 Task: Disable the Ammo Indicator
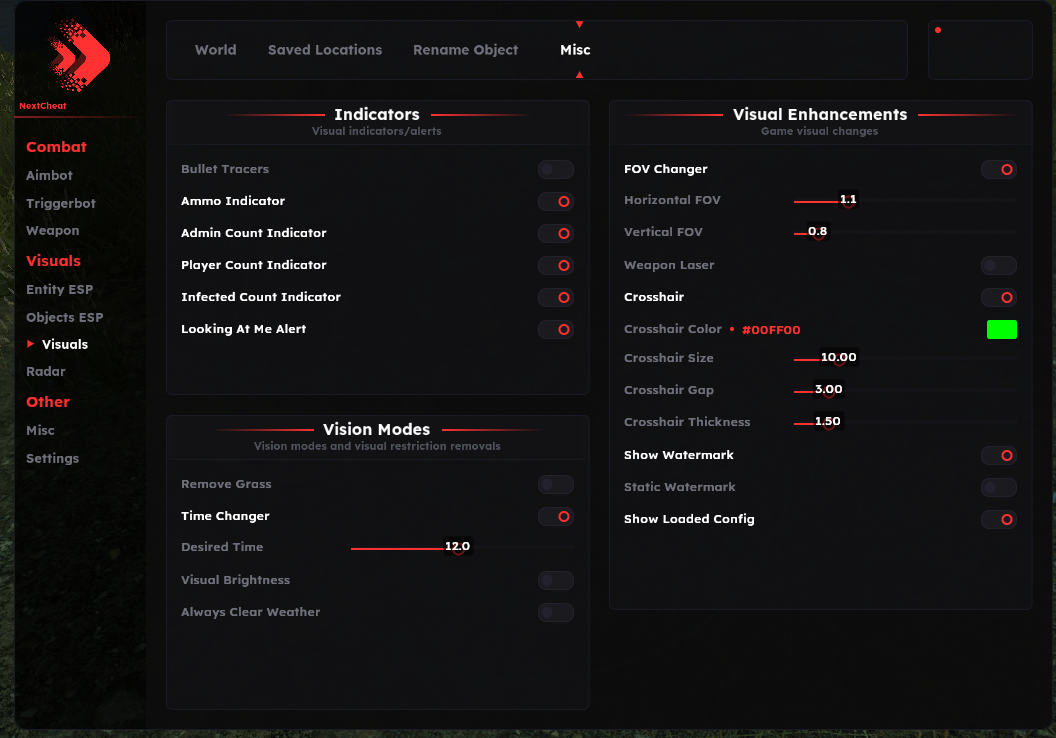pyautogui.click(x=556, y=201)
